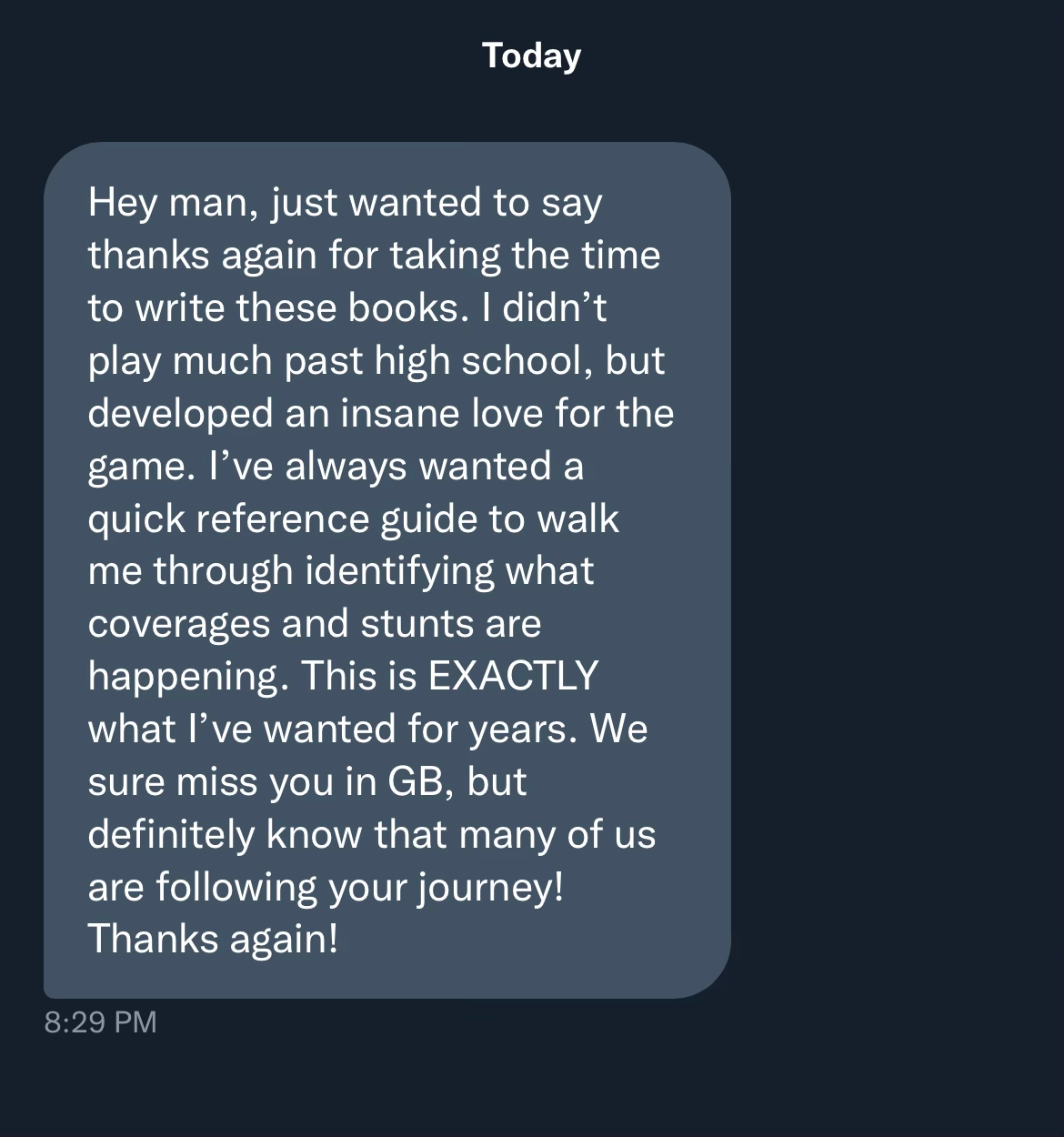Click the word "EXACTLY" in the message
Screen dimensions: 1064x1137
point(513,676)
